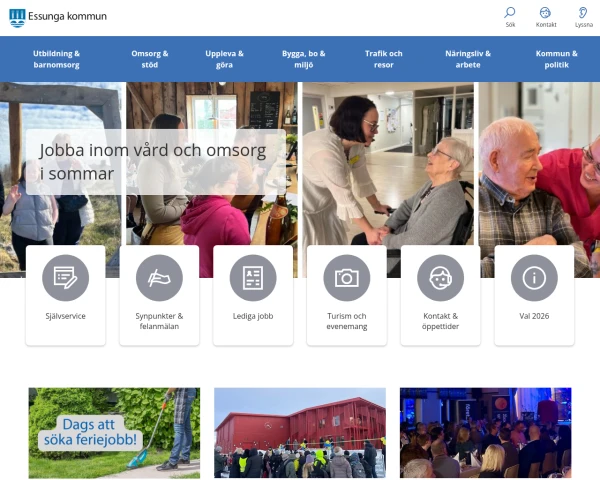Open Lediga jobb icon tile
The height and width of the screenshot is (480, 600).
[x=253, y=278]
